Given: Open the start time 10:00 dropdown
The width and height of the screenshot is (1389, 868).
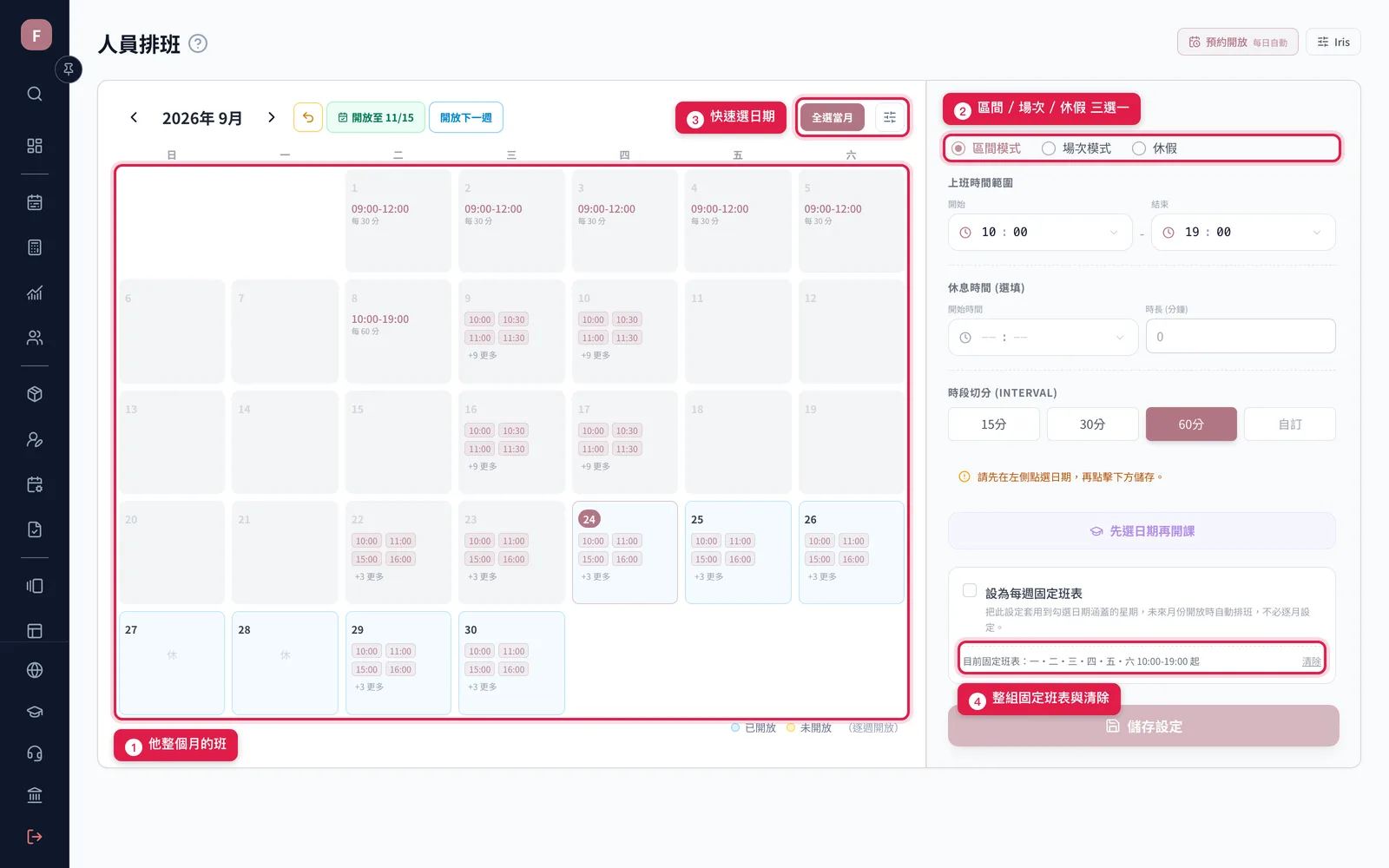Looking at the screenshot, I should [x=1040, y=233].
